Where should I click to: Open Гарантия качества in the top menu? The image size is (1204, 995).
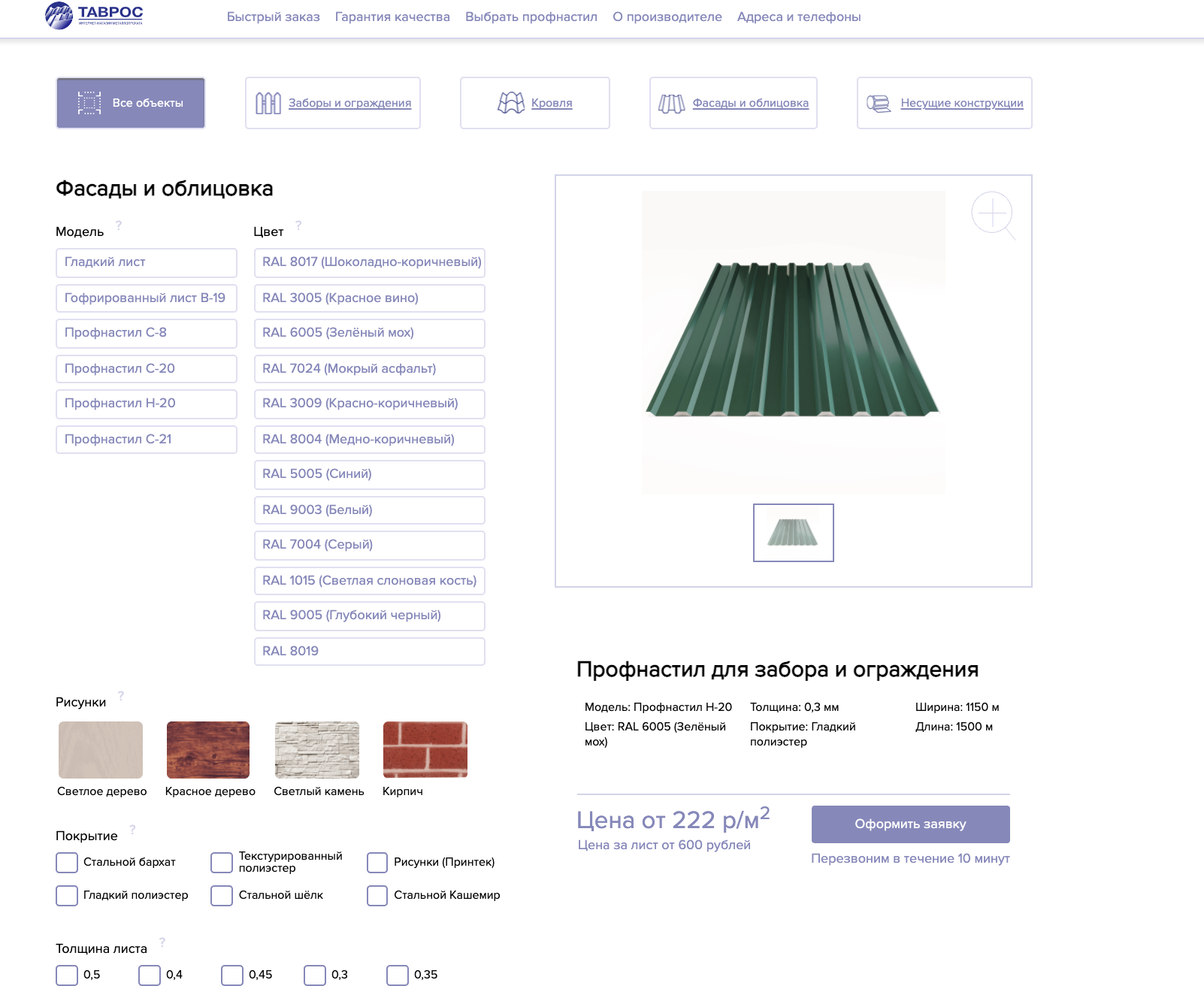point(392,17)
